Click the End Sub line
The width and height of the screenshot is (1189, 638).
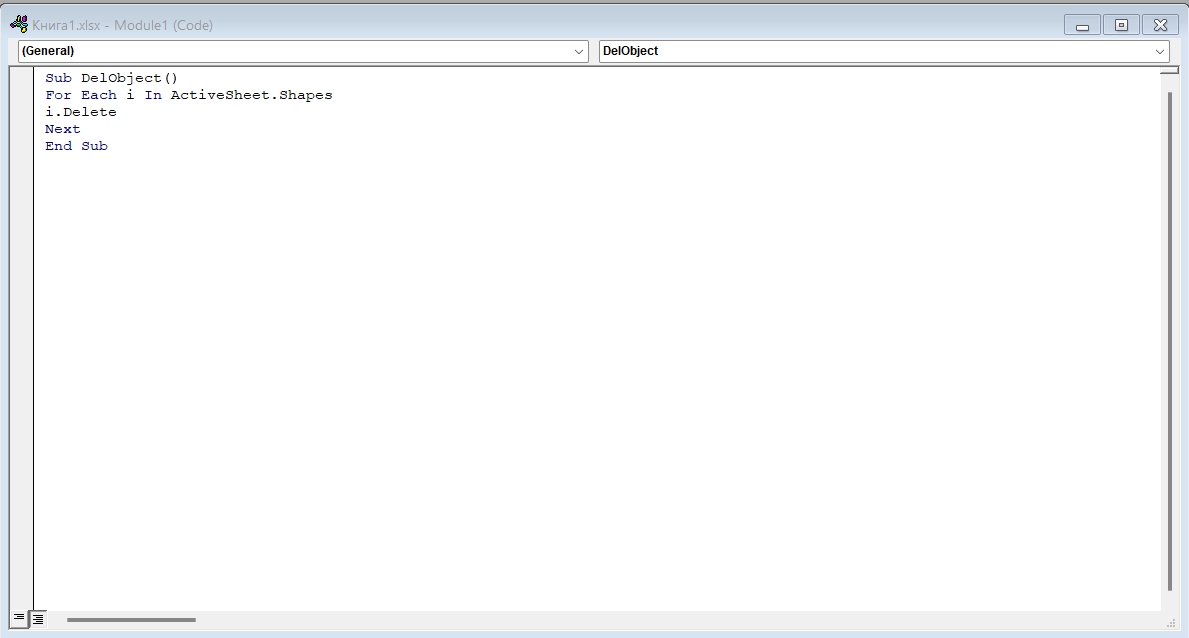click(76, 146)
